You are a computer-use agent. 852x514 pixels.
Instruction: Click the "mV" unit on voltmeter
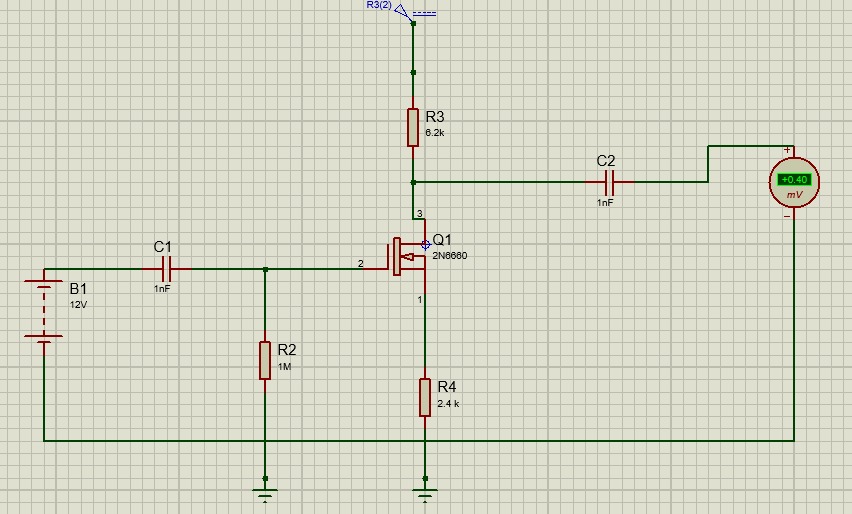point(794,195)
